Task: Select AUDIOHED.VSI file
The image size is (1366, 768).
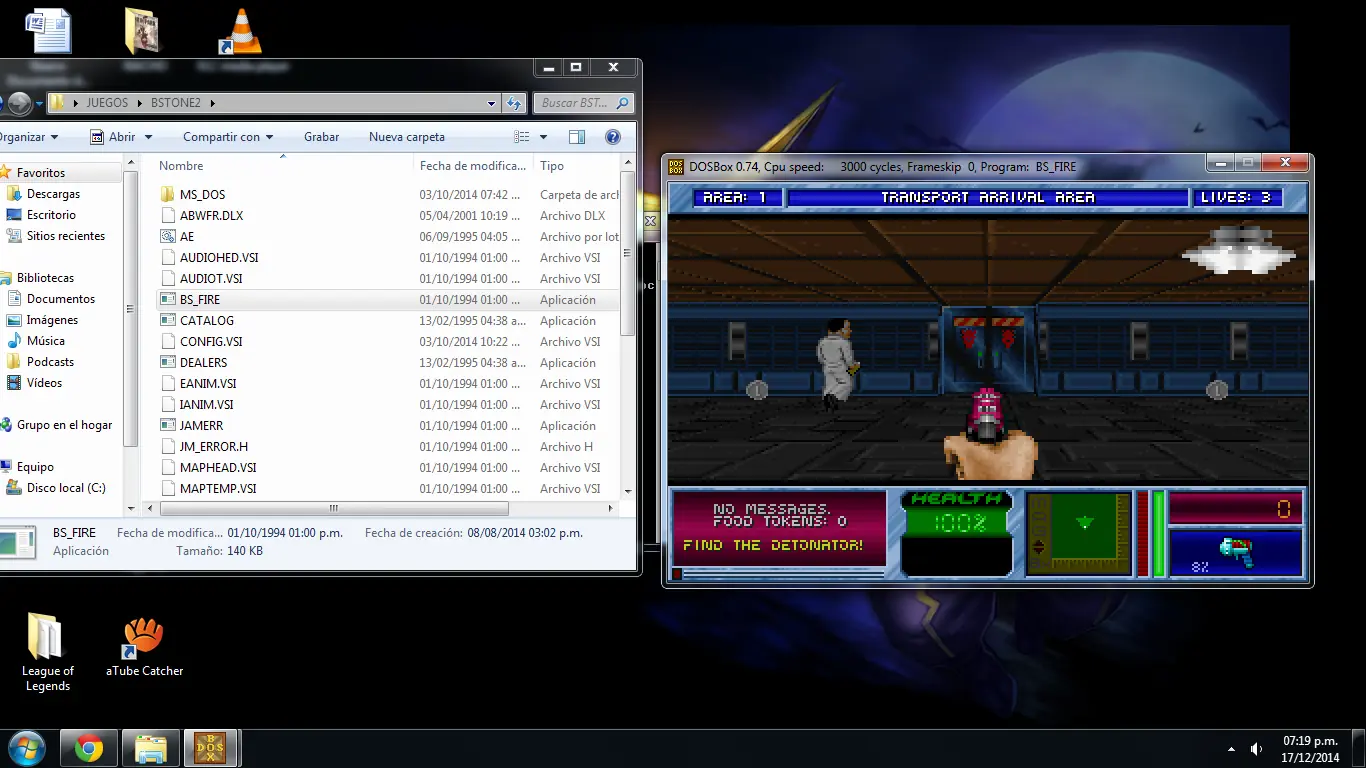Action: [x=219, y=258]
